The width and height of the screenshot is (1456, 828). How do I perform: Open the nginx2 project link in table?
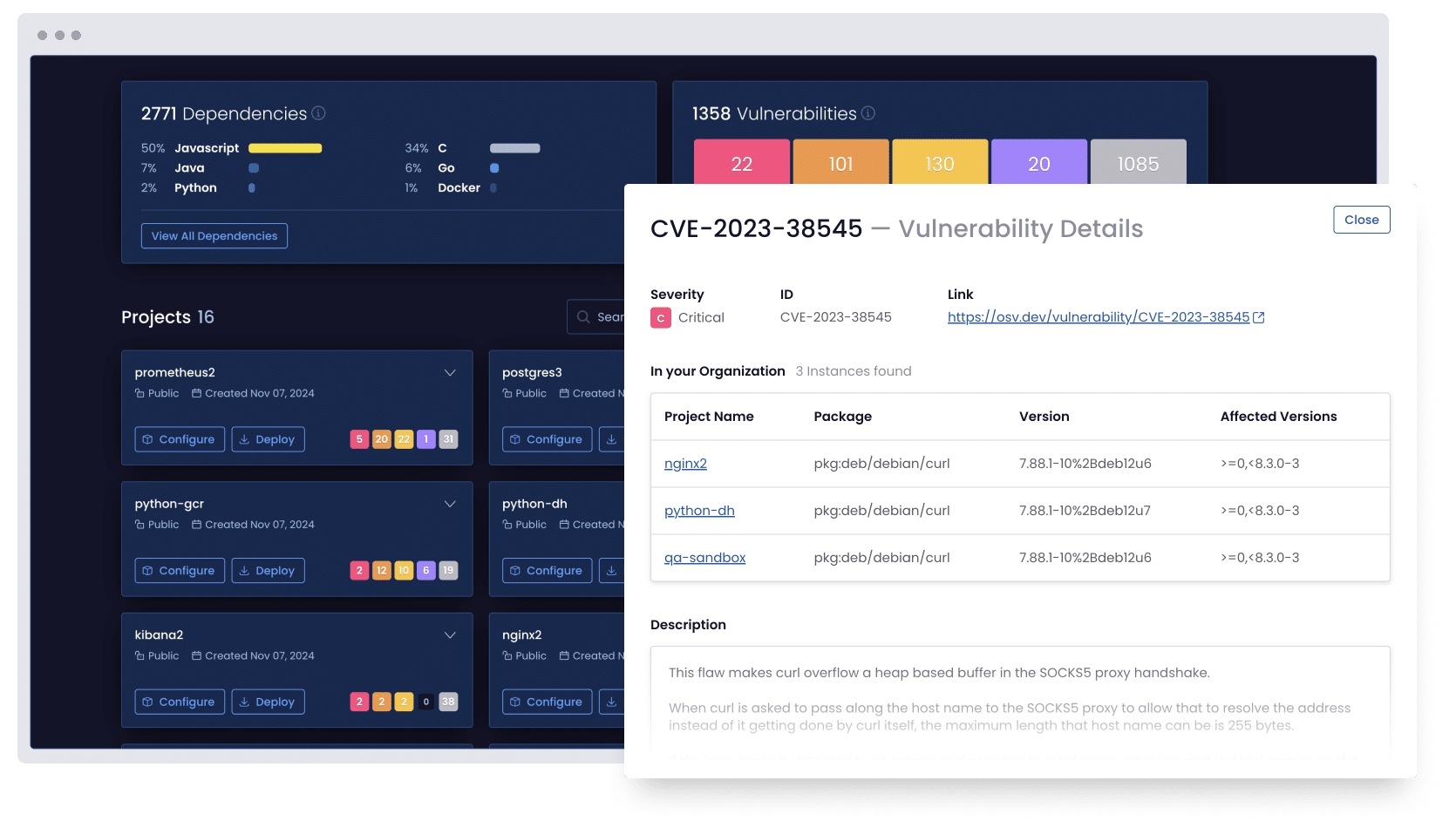tap(685, 464)
